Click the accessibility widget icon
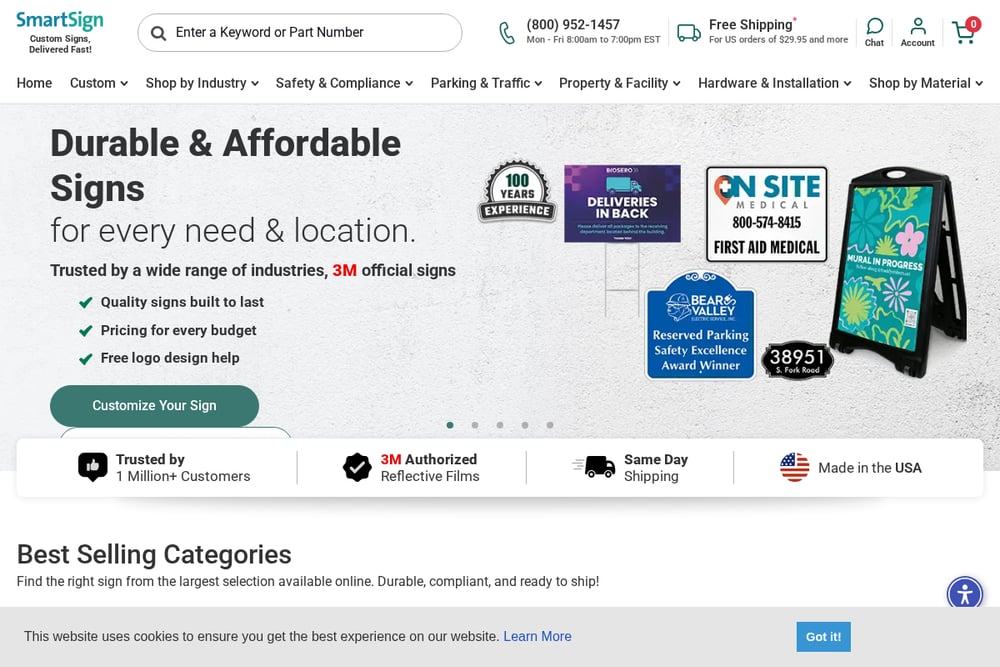Image resolution: width=1000 pixels, height=667 pixels. [965, 594]
